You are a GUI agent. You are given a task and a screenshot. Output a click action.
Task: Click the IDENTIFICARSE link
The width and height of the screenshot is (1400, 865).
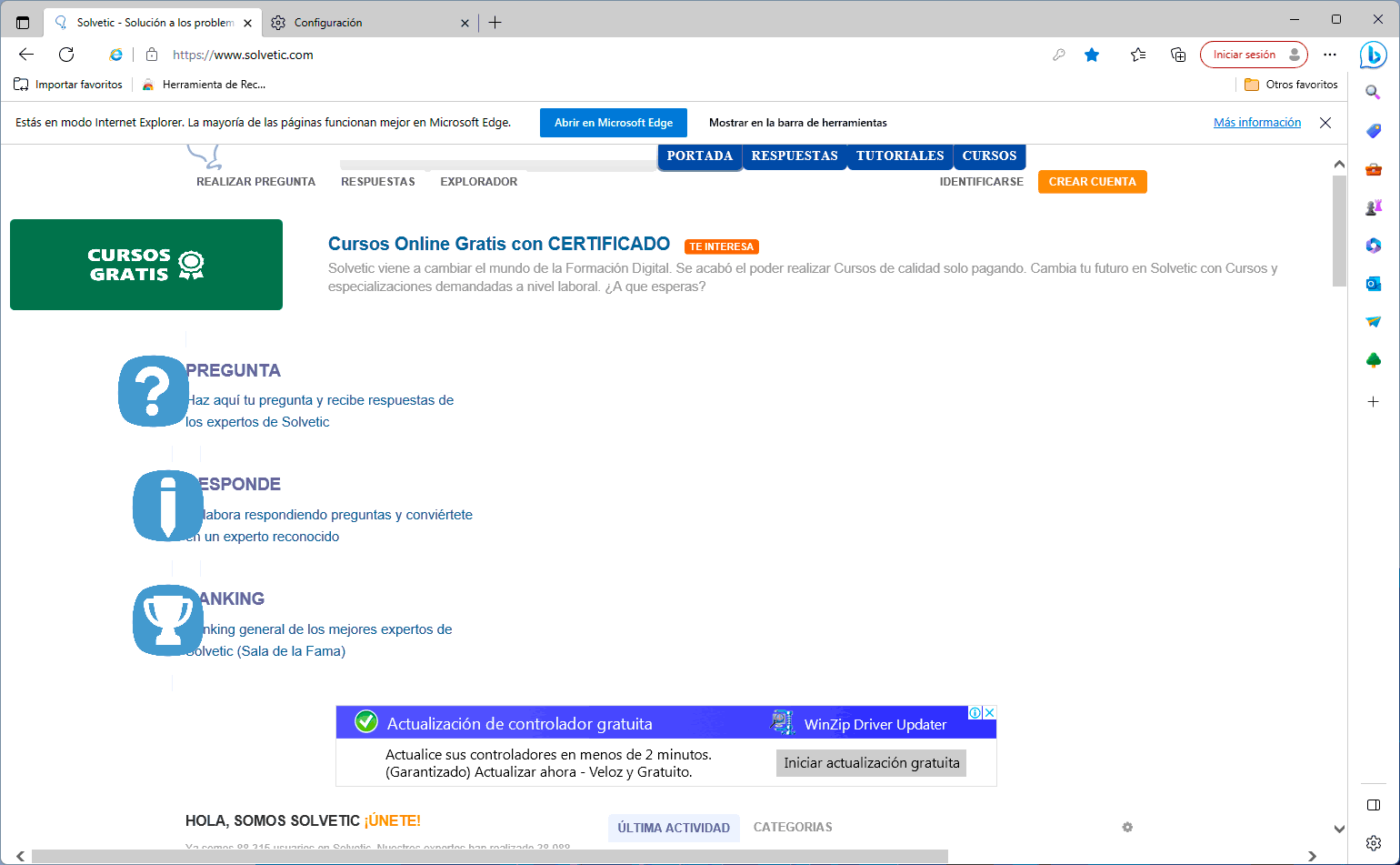pos(982,182)
